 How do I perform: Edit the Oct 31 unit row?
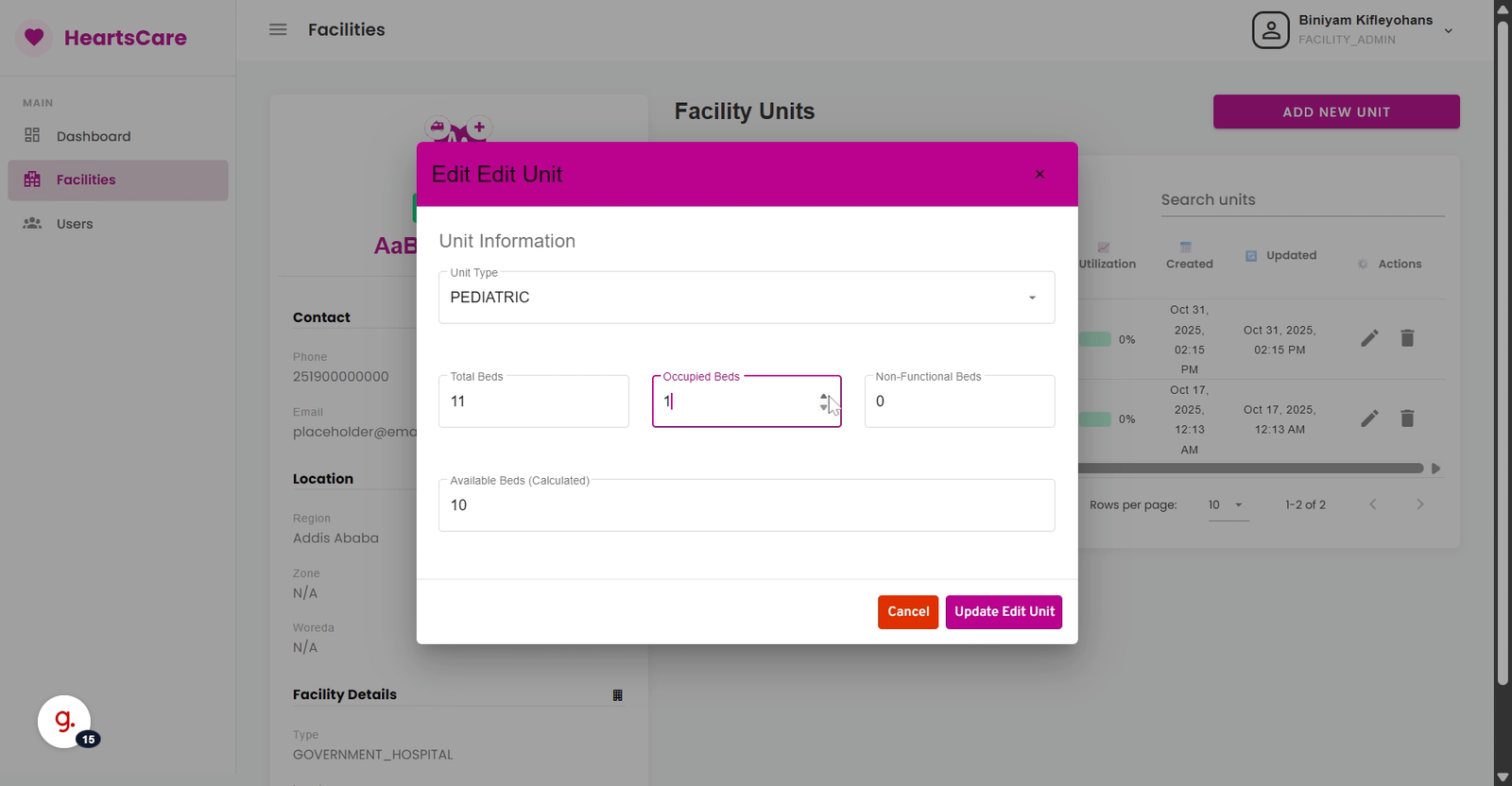click(1369, 338)
